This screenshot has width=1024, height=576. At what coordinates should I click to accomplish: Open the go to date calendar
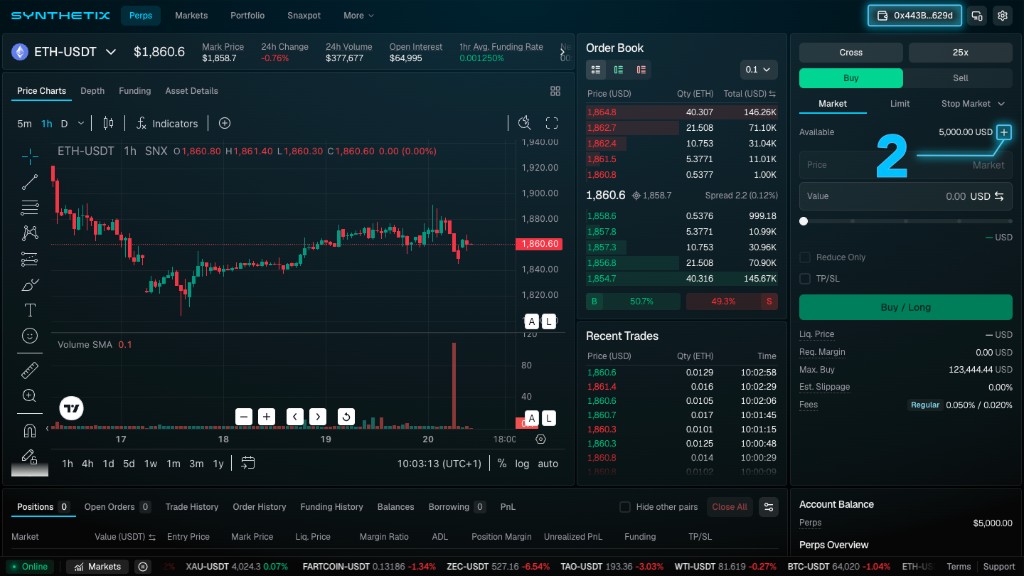[248, 463]
